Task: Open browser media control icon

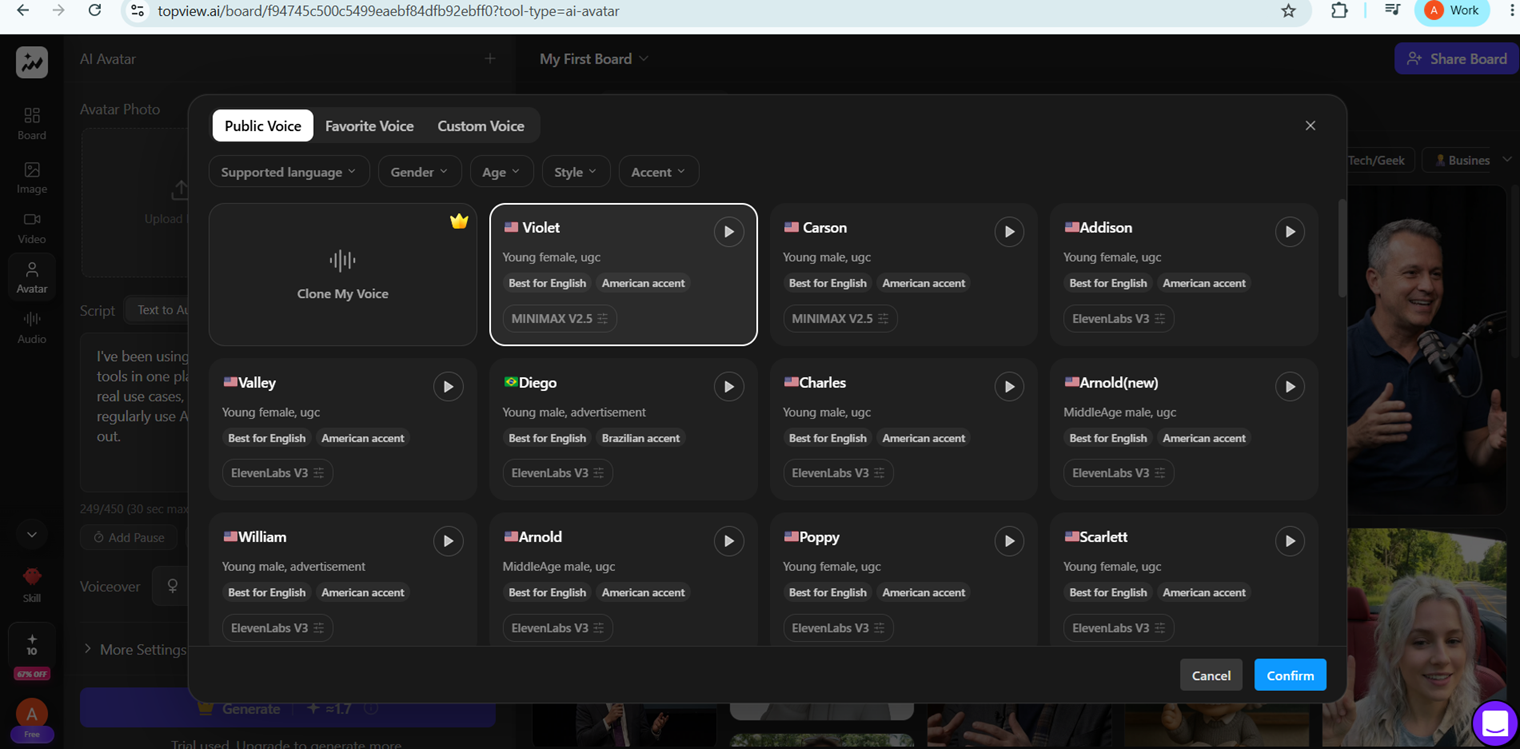Action: pos(1392,10)
